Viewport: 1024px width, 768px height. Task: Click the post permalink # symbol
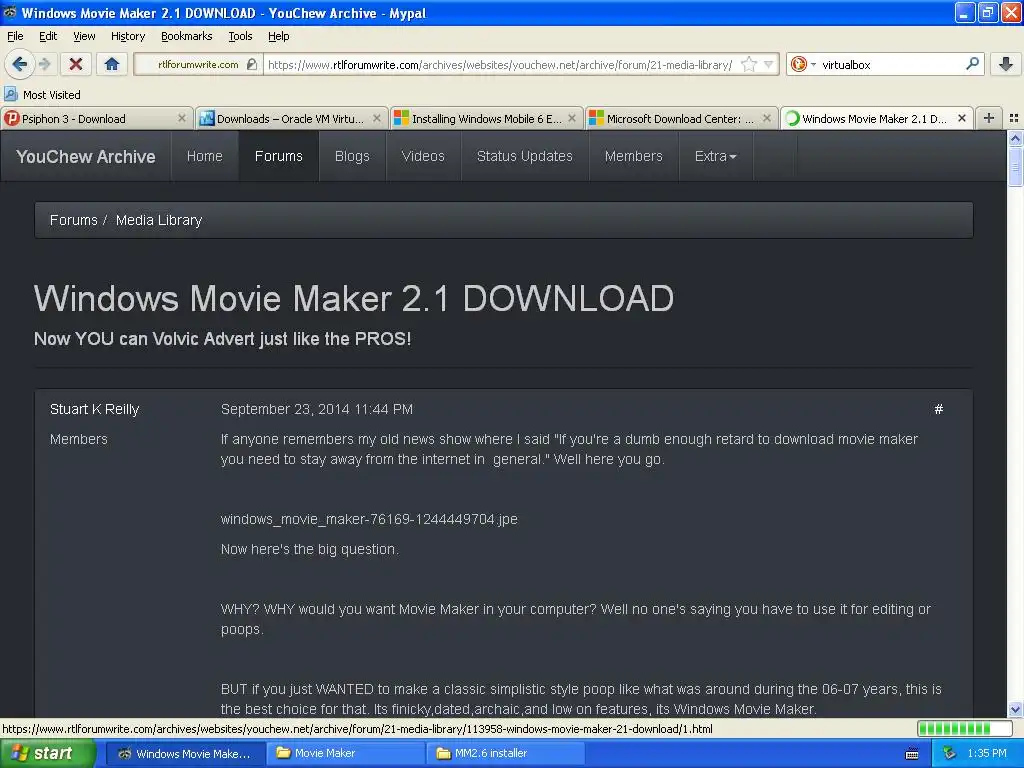[938, 409]
